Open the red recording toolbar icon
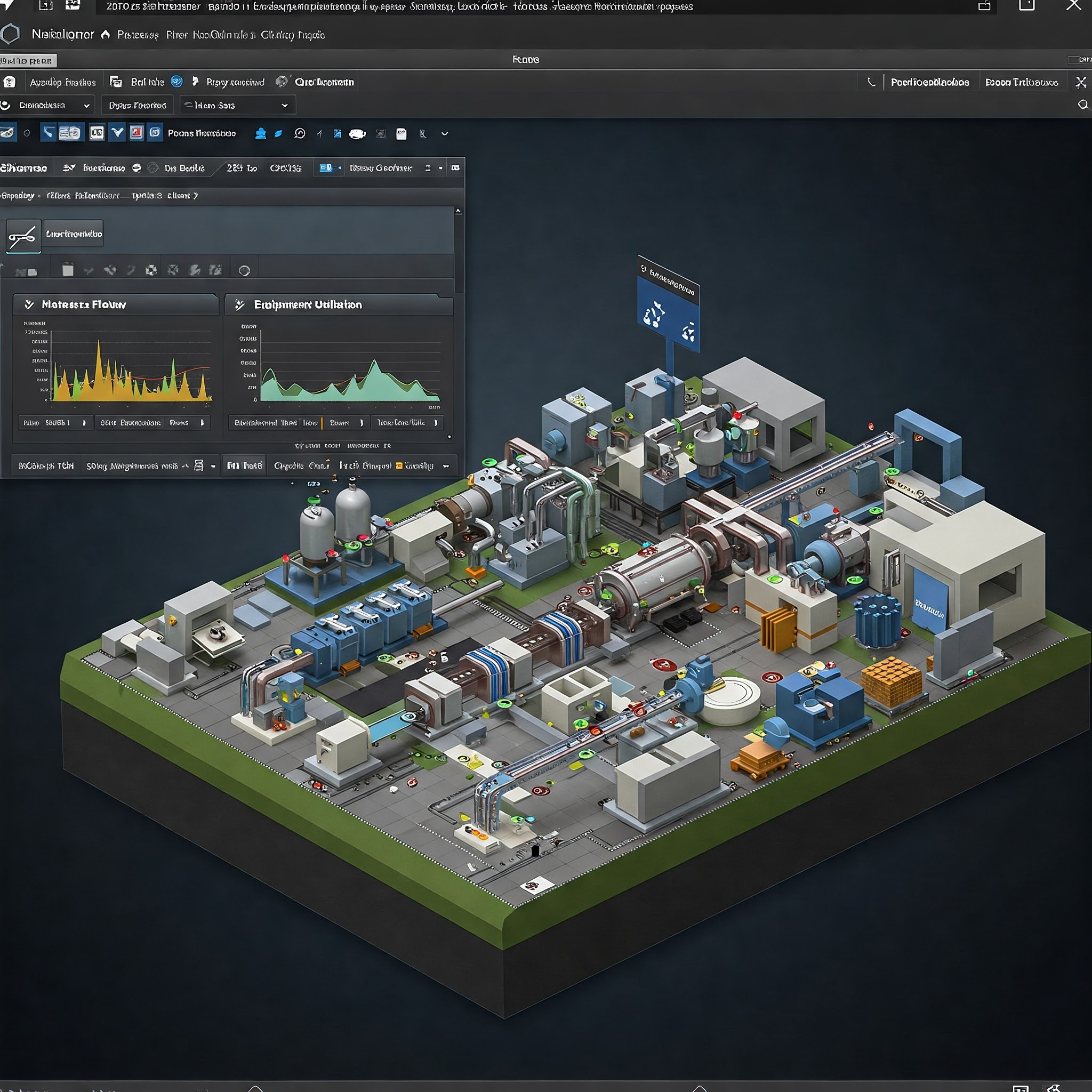Viewport: 1092px width, 1092px height. tap(135, 132)
